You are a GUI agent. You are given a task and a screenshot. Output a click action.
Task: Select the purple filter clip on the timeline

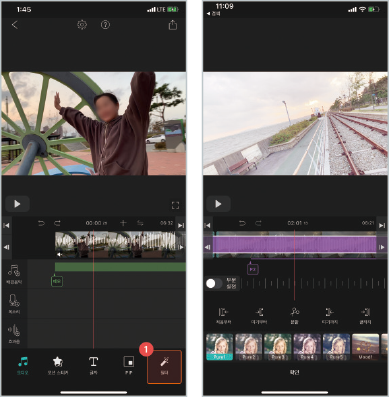pyautogui.click(x=295, y=245)
